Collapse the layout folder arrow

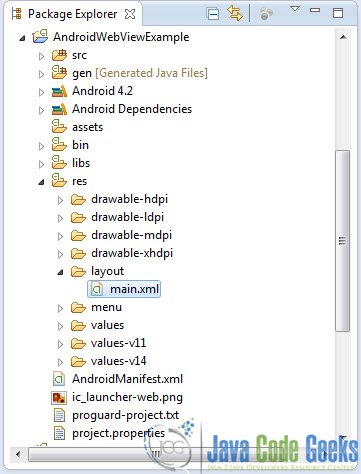pos(60,273)
